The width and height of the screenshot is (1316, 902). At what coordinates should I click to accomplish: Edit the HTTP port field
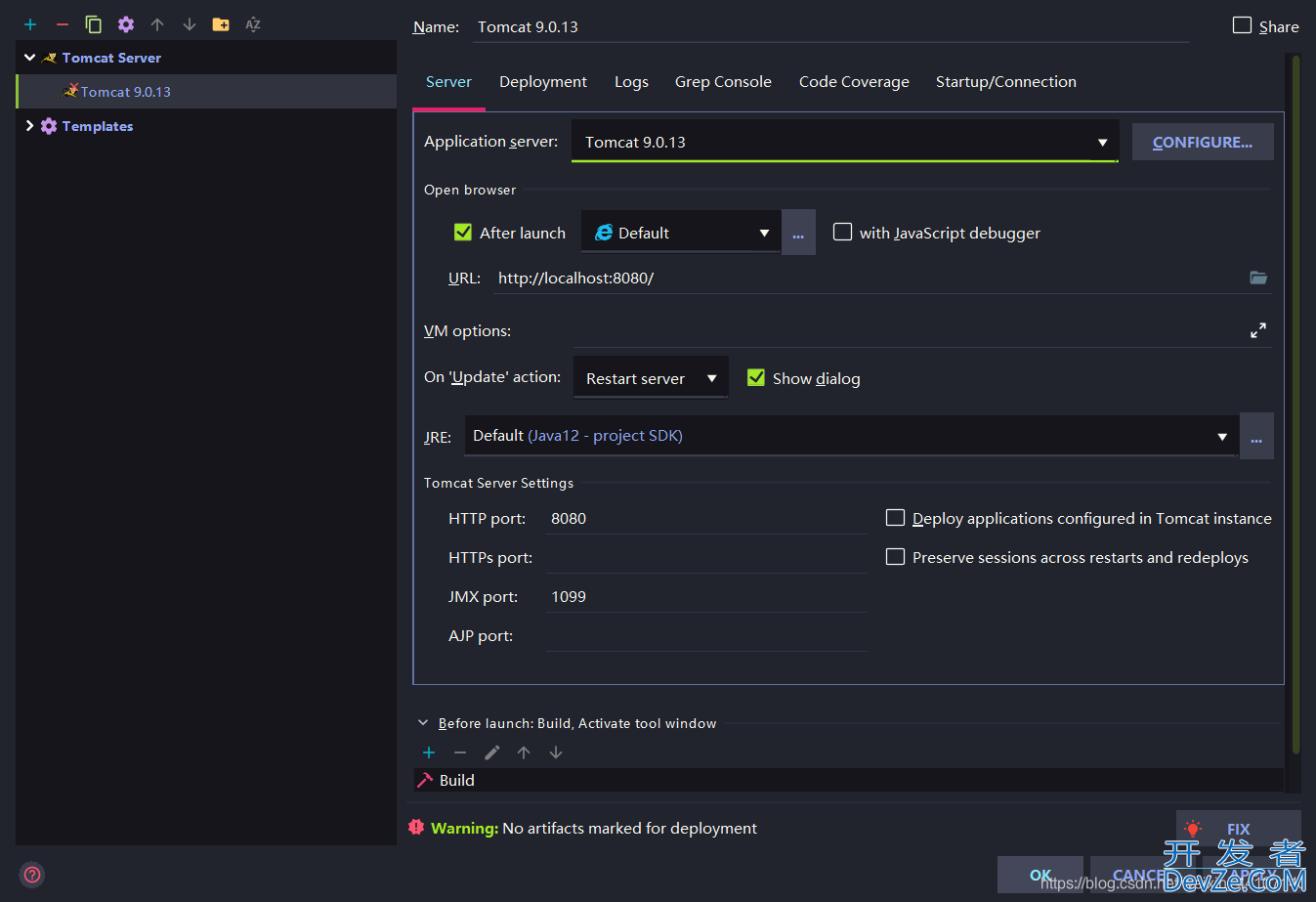[x=706, y=518]
